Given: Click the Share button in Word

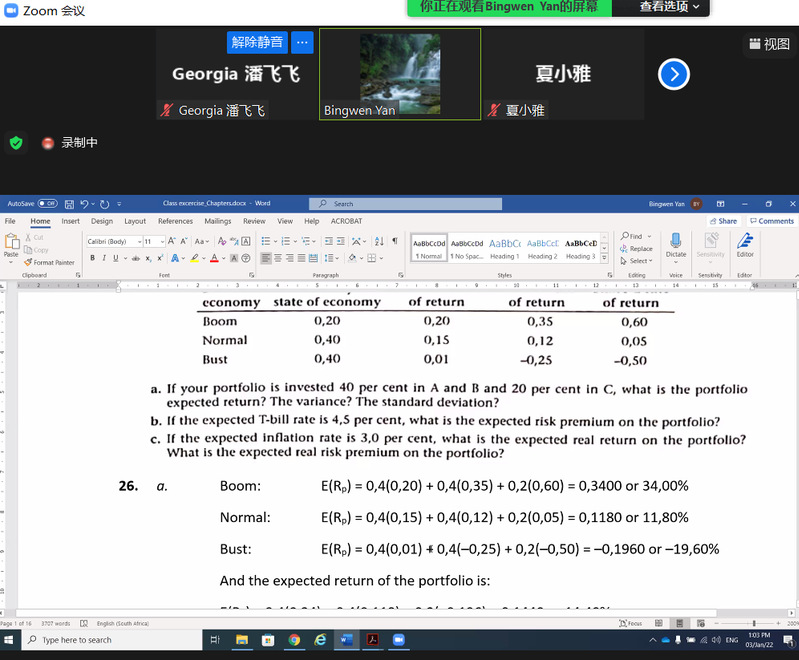Looking at the screenshot, I should coord(723,221).
